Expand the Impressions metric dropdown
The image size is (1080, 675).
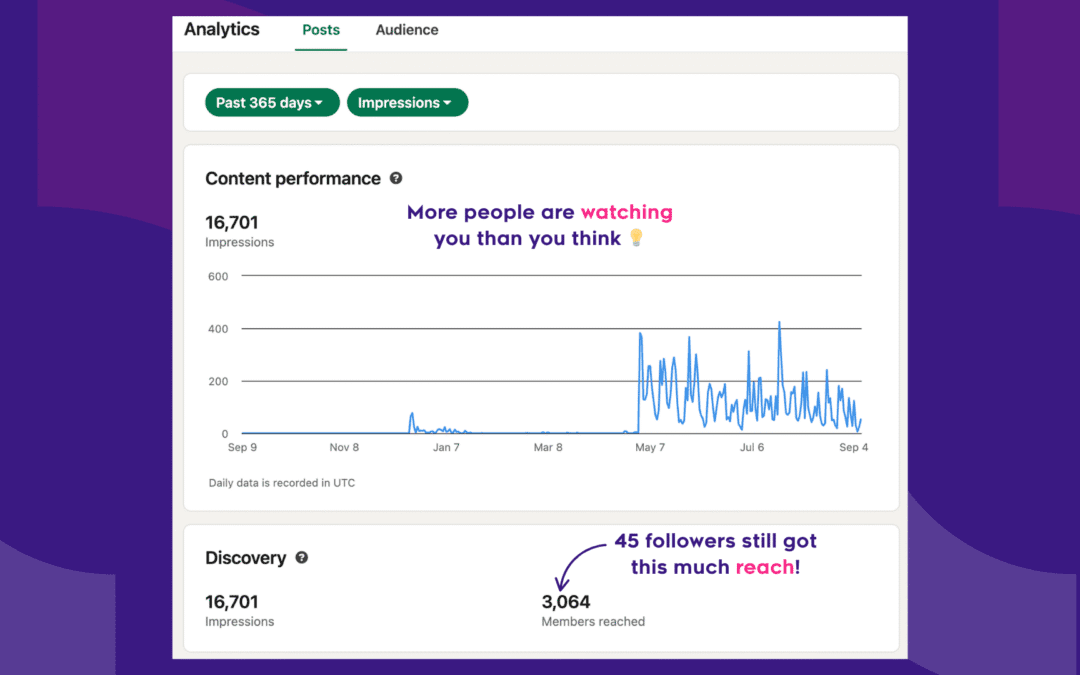coord(407,103)
